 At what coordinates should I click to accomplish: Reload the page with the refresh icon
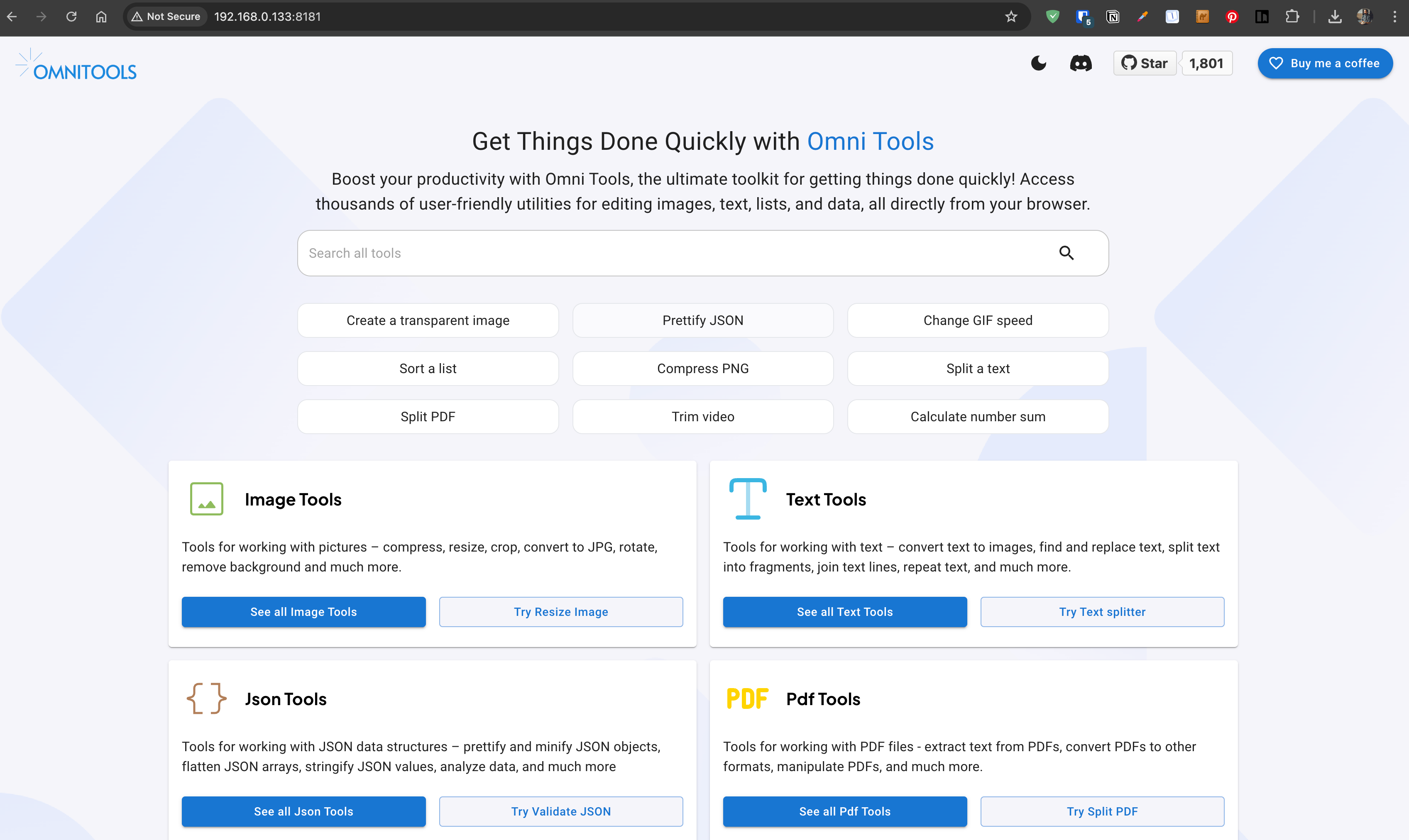(71, 17)
